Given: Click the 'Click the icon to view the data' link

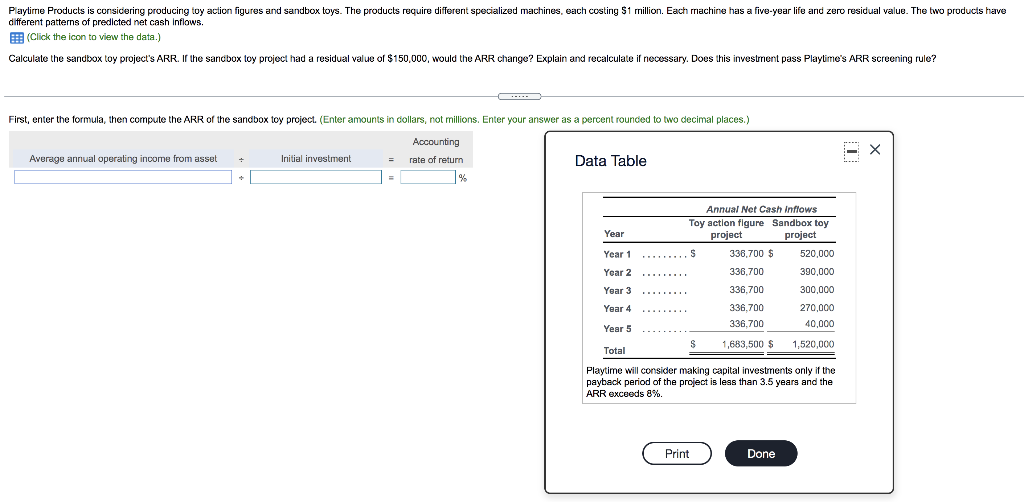Looking at the screenshot, I should (93, 37).
